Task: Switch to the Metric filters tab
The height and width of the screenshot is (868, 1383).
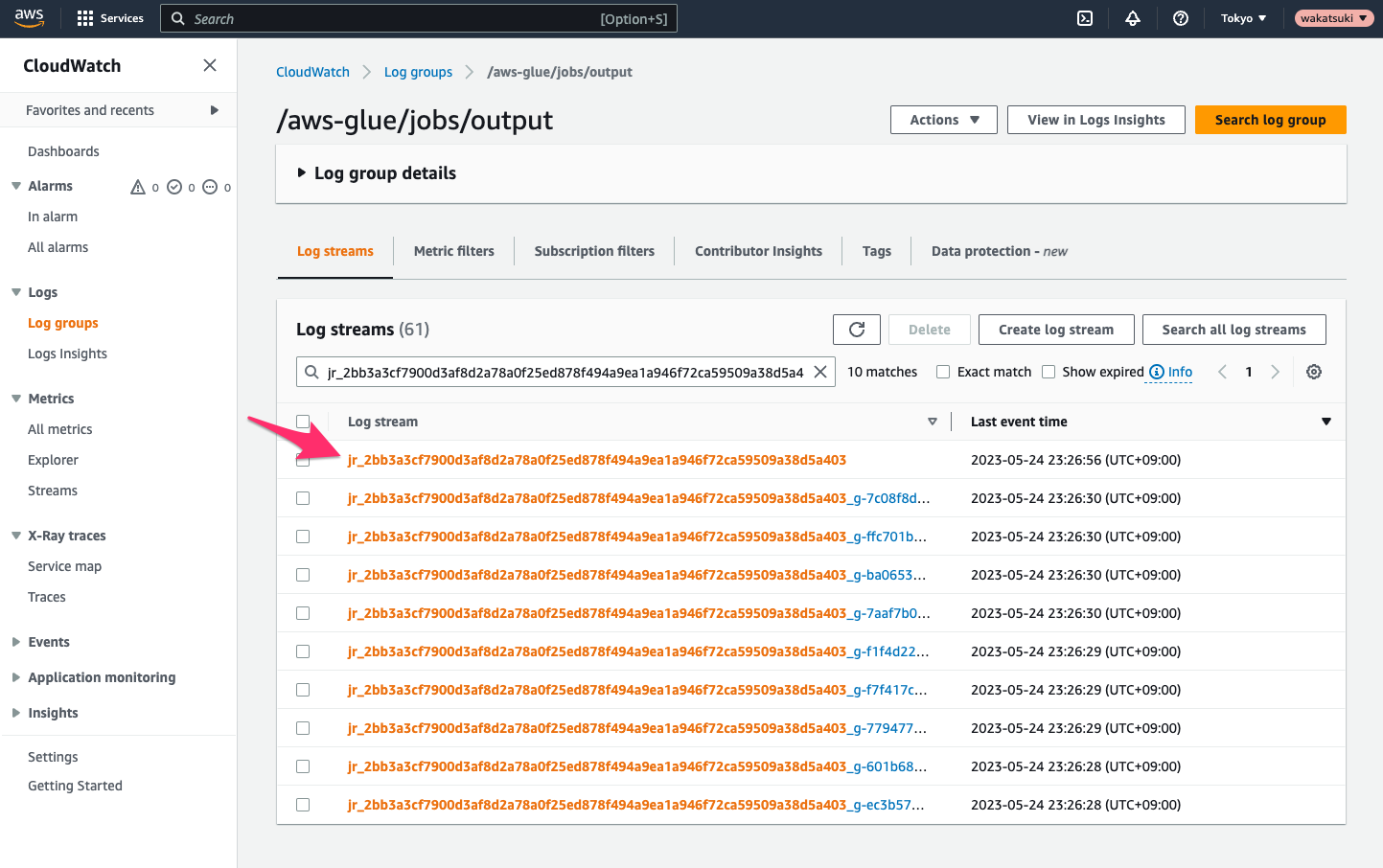Action: tap(453, 251)
